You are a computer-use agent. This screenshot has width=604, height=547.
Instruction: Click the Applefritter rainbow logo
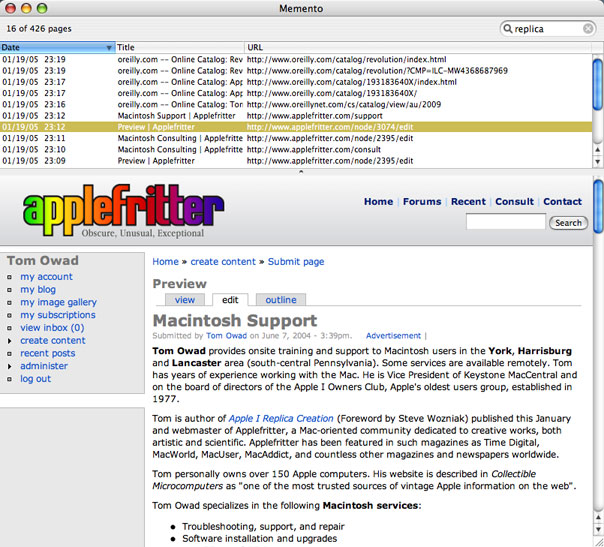[x=123, y=210]
